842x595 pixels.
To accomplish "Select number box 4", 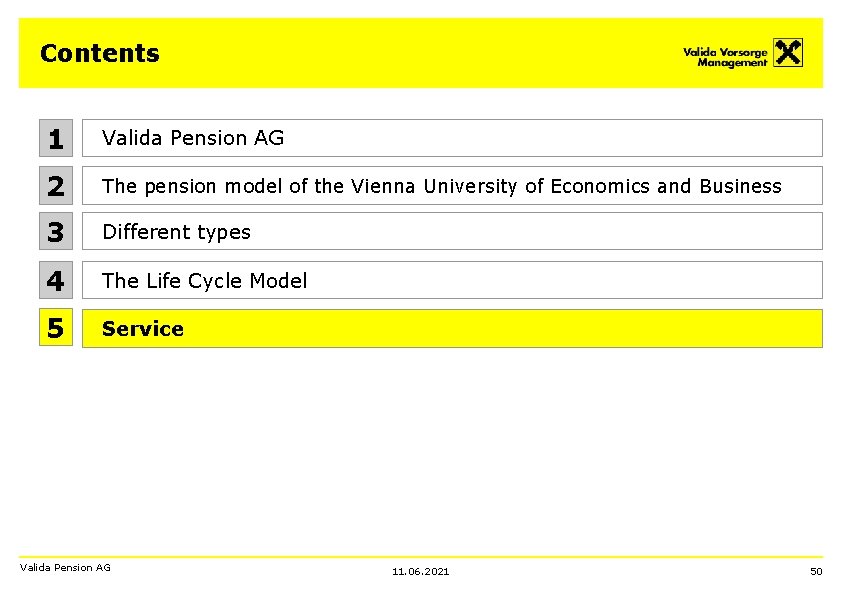I will pyautogui.click(x=56, y=280).
